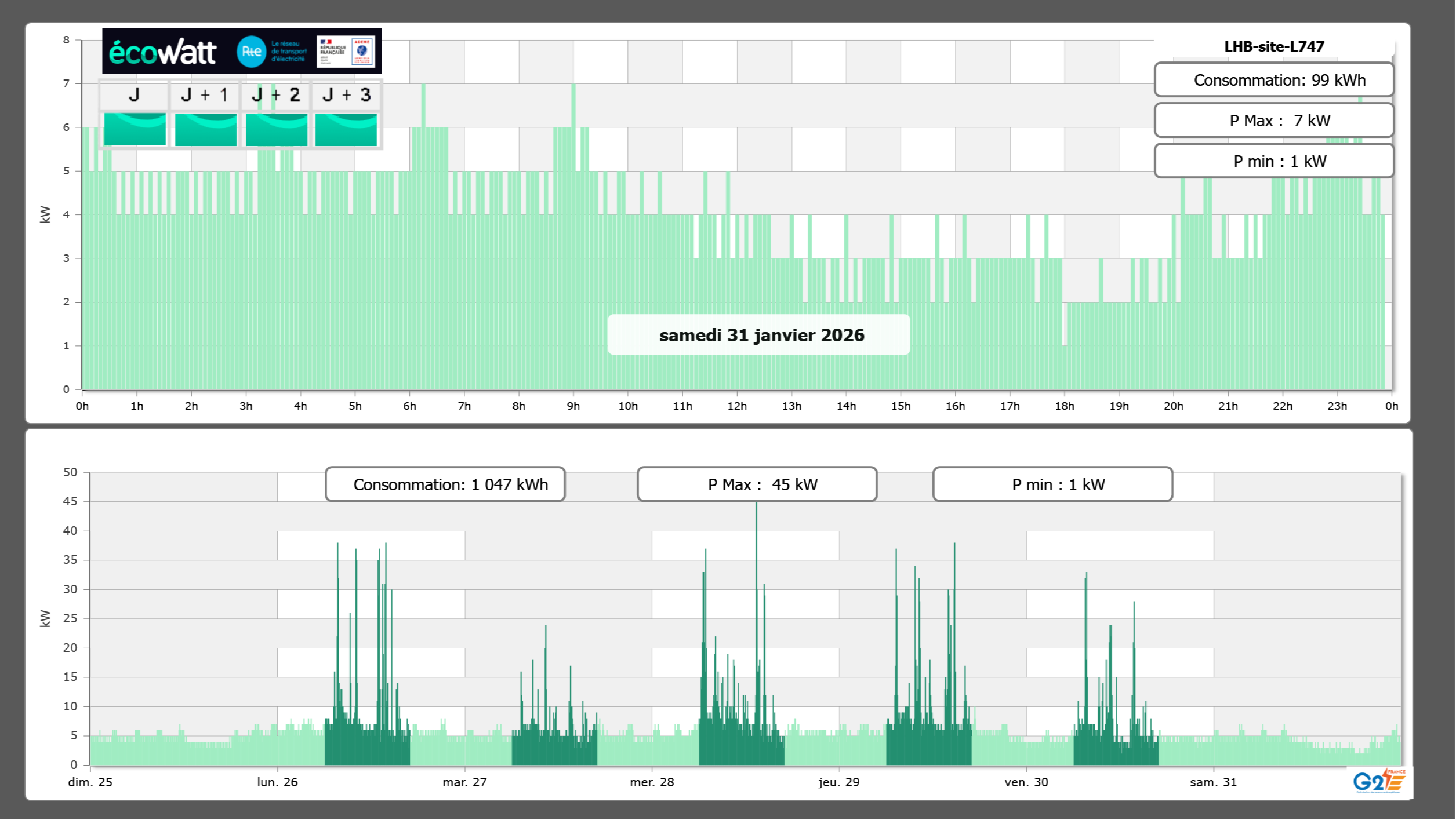The width and height of the screenshot is (1456, 820).
Task: Click the green signal icon under J + 1
Action: (205, 129)
